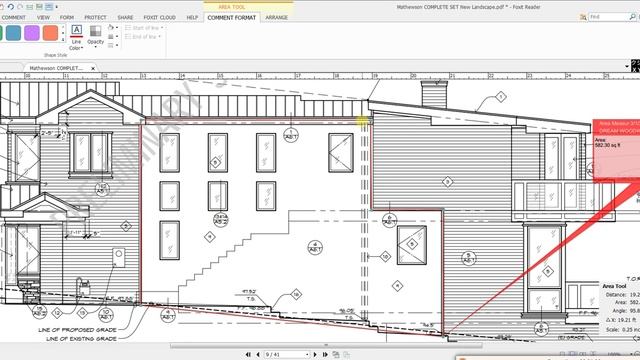The width and height of the screenshot is (640, 360).
Task: Open the COMMENT ribbon tab
Action: click(x=13, y=18)
